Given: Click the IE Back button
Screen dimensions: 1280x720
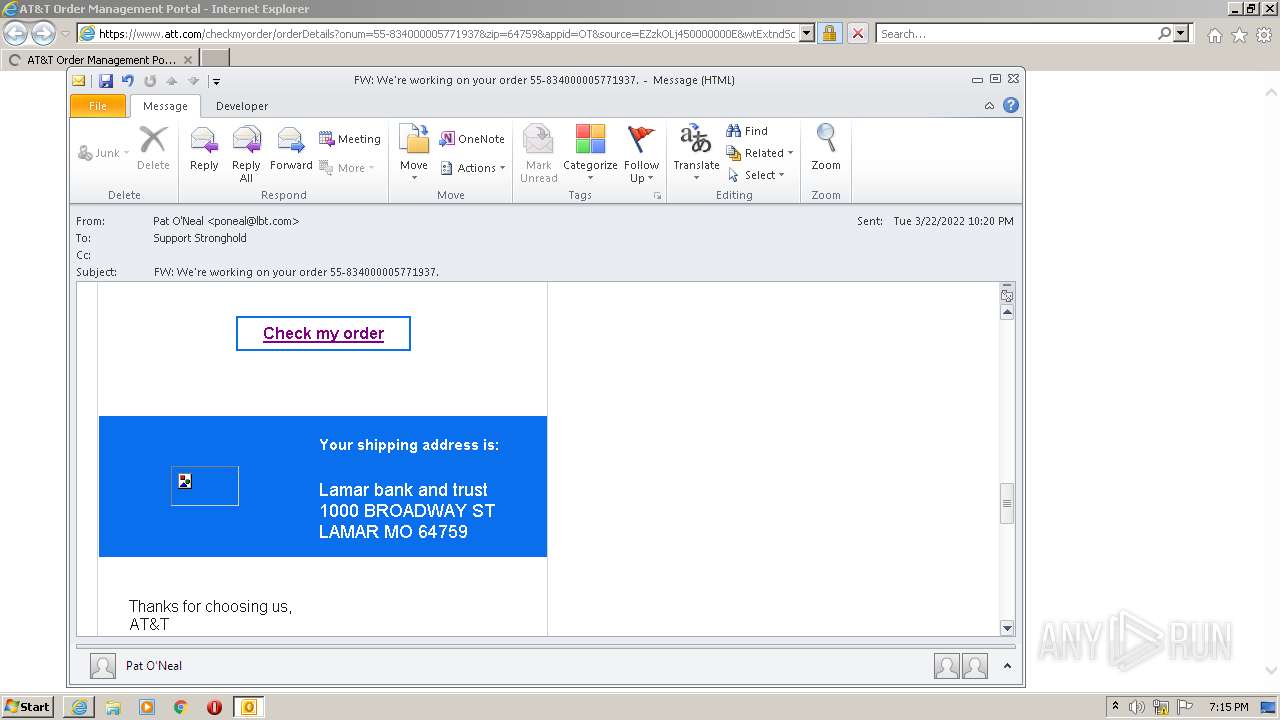Looking at the screenshot, I should pyautogui.click(x=15, y=34).
